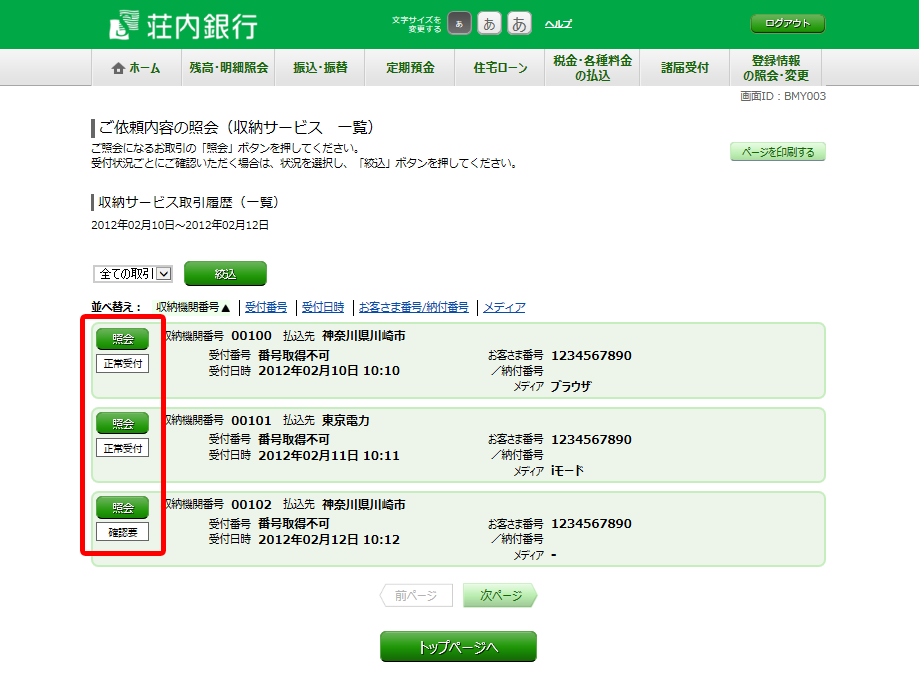Select the small font size button
The width and height of the screenshot is (919, 679).
(x=459, y=24)
